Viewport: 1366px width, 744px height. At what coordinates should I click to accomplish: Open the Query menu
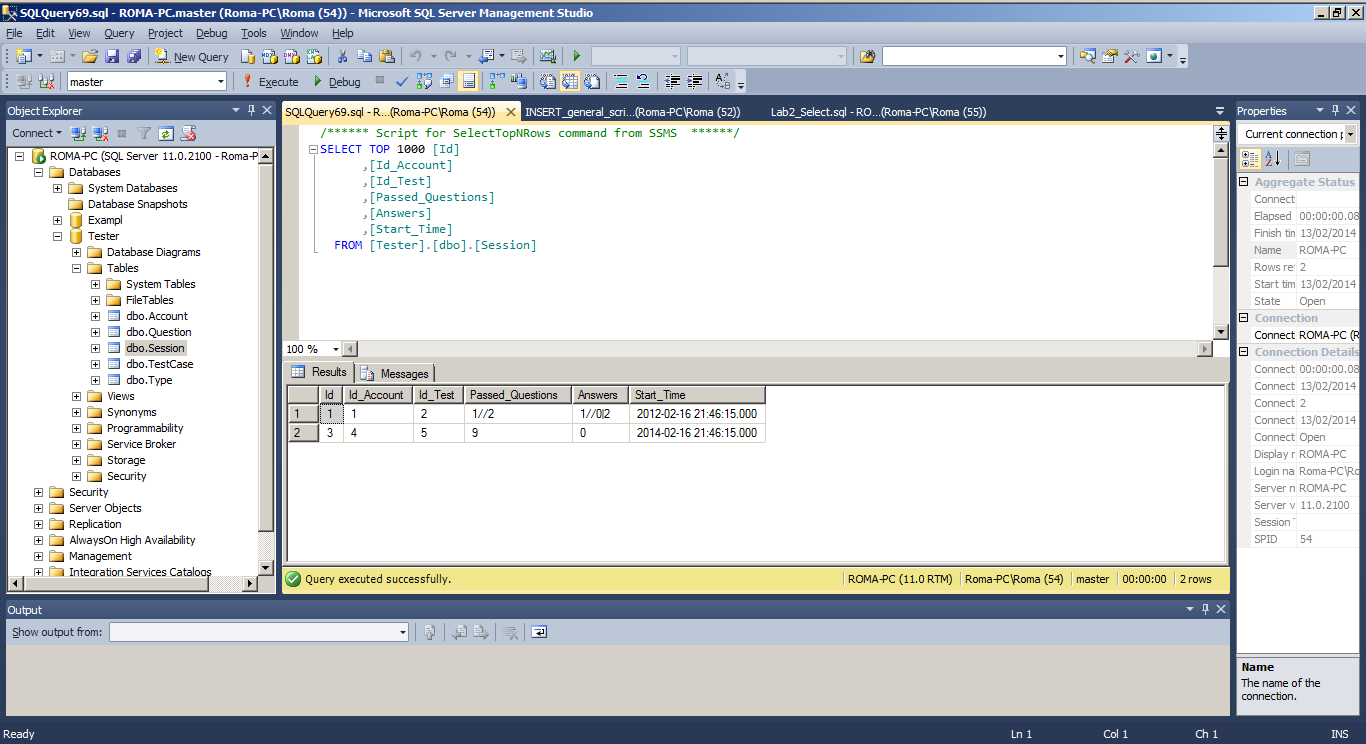point(119,33)
